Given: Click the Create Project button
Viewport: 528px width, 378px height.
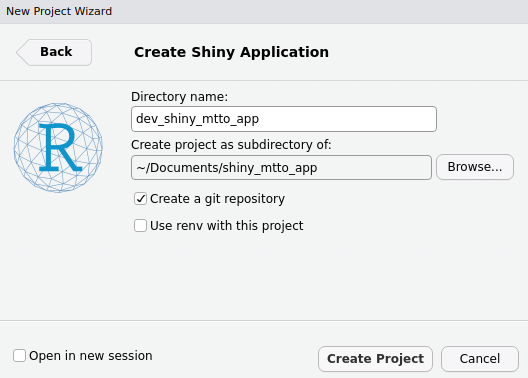Looking at the screenshot, I should tap(375, 359).
